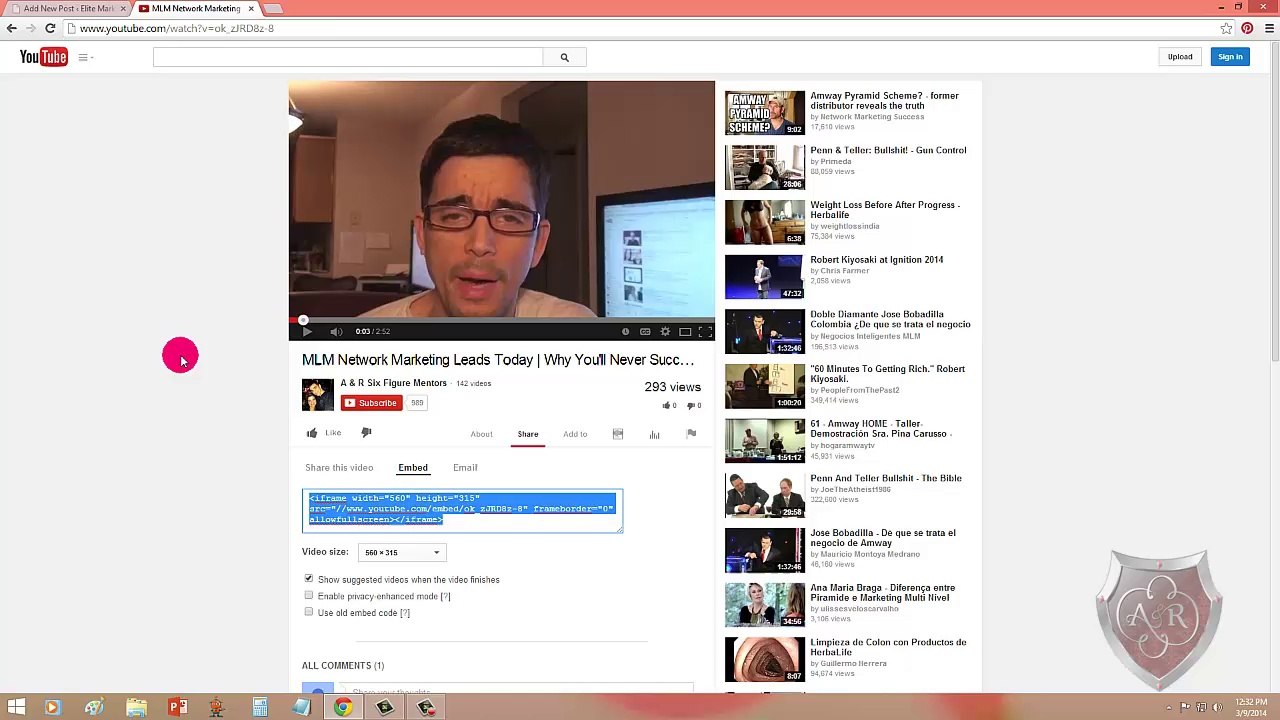Click the Dislike thumbs-down icon
Image resolution: width=1280 pixels, height=720 pixels.
[366, 433]
